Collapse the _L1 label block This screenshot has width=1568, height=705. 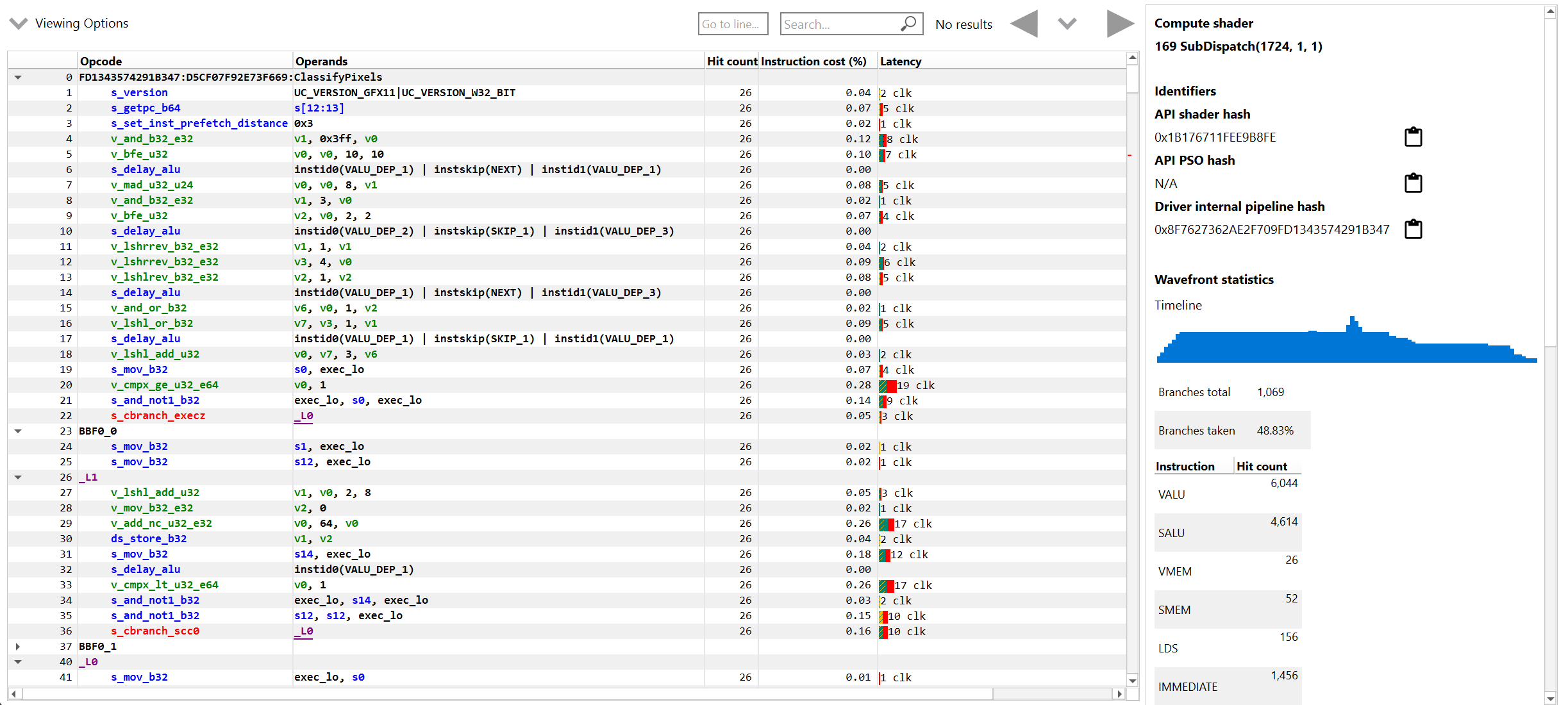click(x=18, y=477)
